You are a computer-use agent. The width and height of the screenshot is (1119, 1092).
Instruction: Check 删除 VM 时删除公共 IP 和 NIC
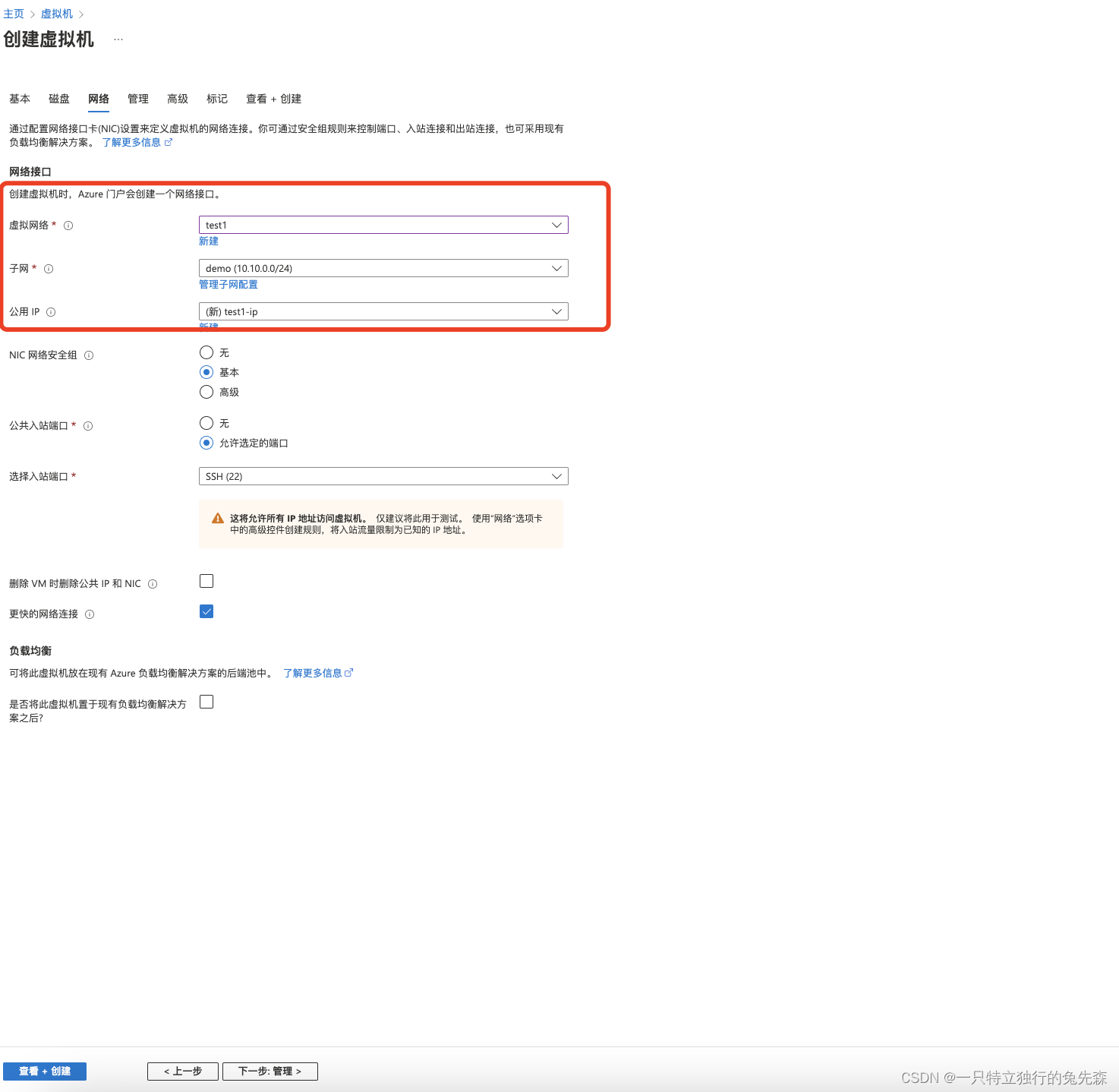coord(206,581)
